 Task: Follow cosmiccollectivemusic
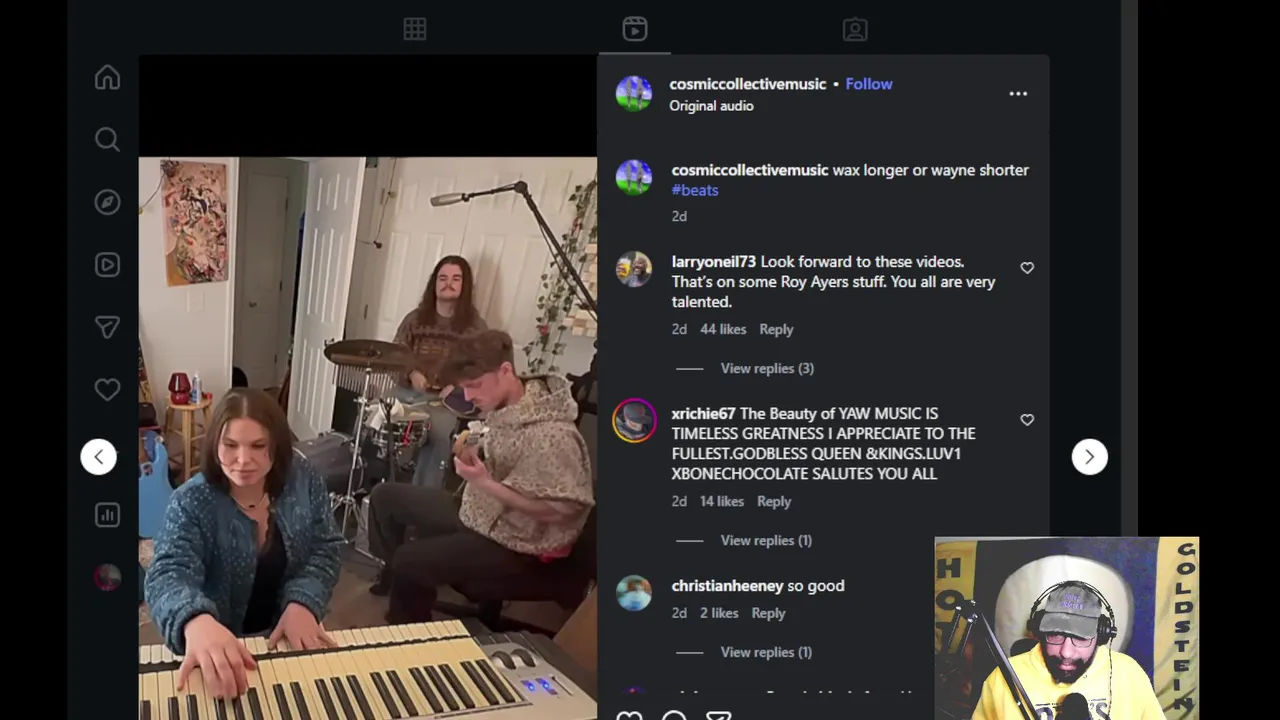(x=869, y=84)
